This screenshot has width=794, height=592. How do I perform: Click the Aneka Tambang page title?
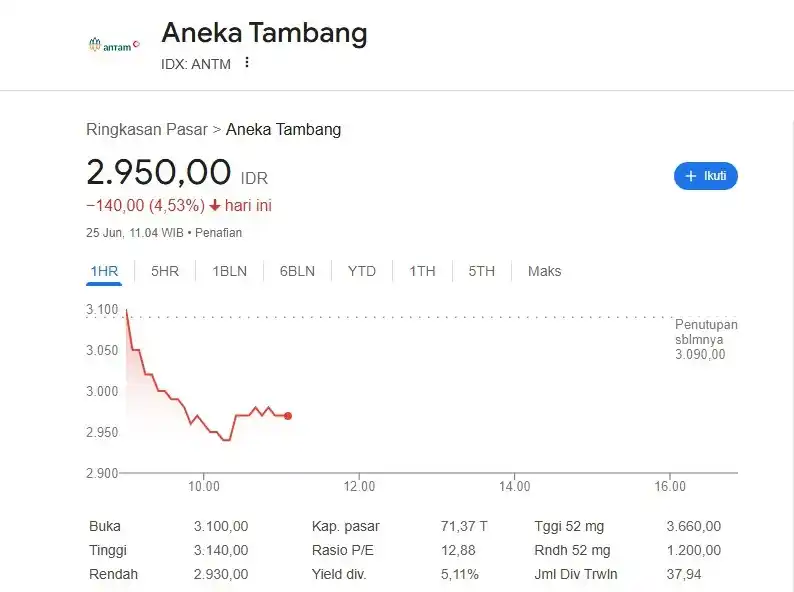coord(264,33)
